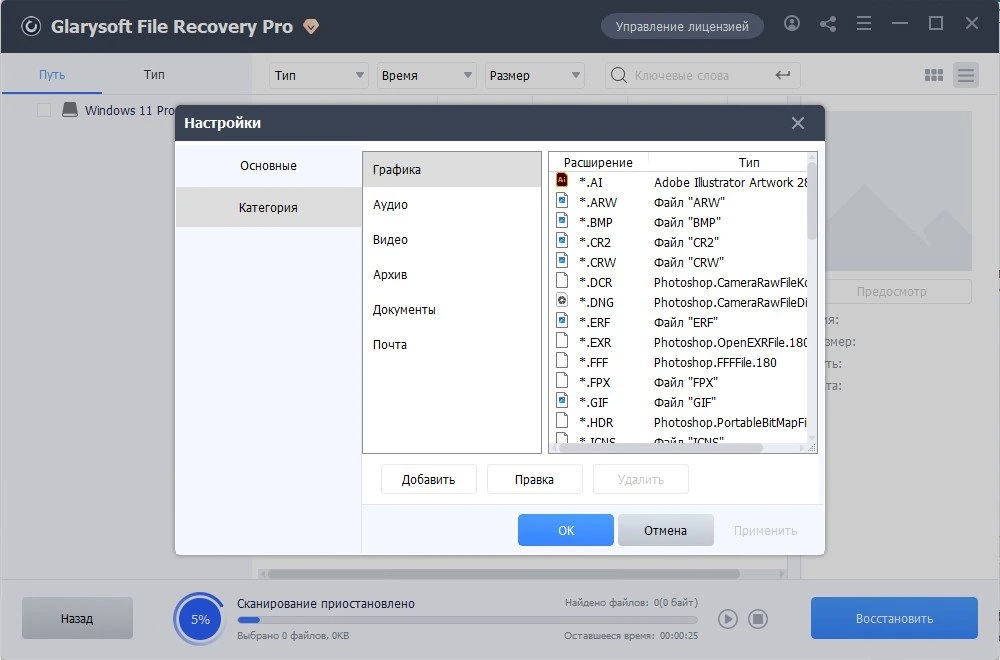
Task: Open the Тип filter dropdown
Action: click(x=319, y=75)
